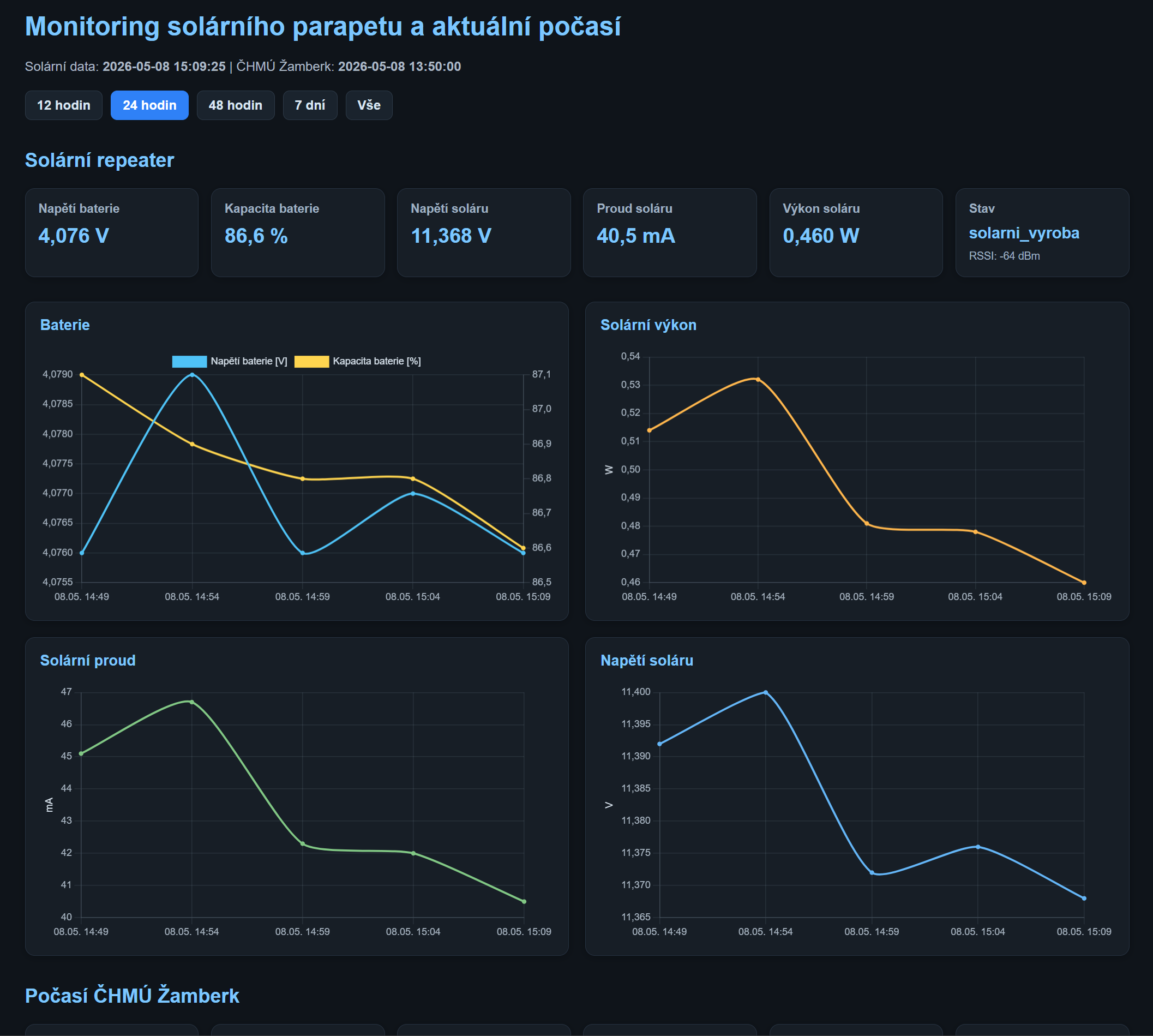1153x1036 pixels.
Task: Hide Napětí baterie [V] series label
Action: (249, 362)
